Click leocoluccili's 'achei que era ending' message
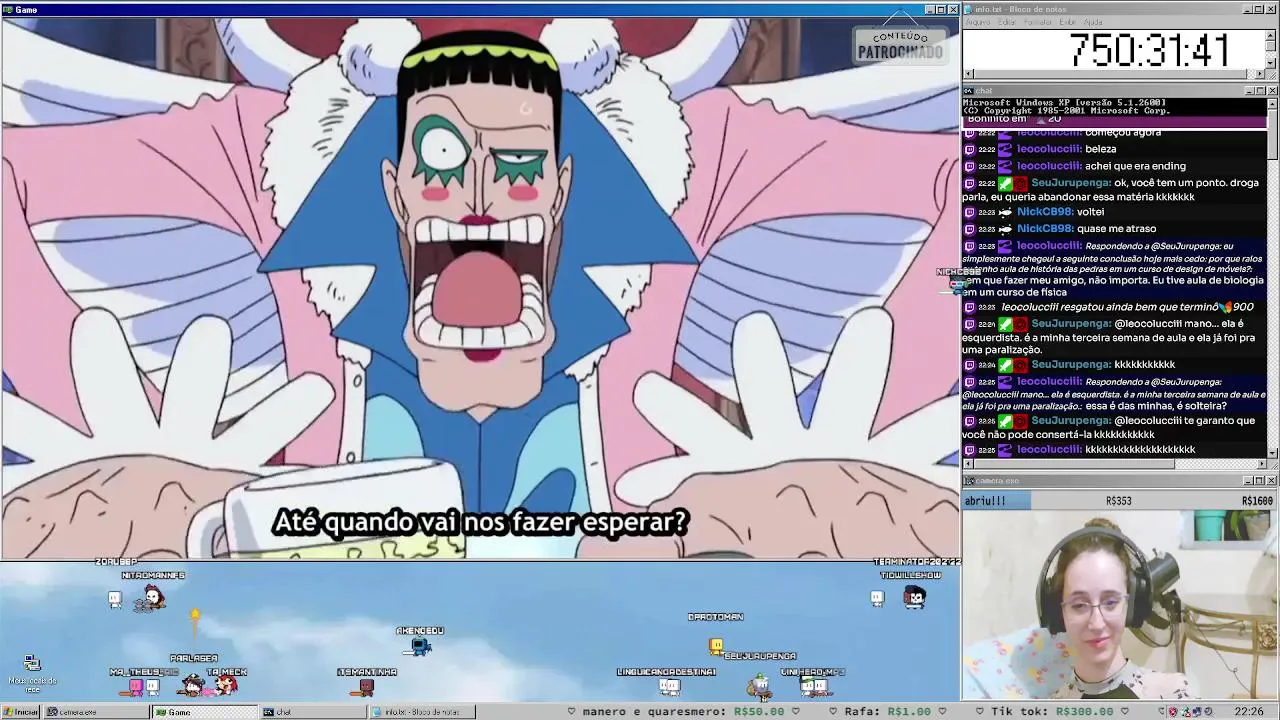Viewport: 1280px width, 720px height. click(1135, 166)
